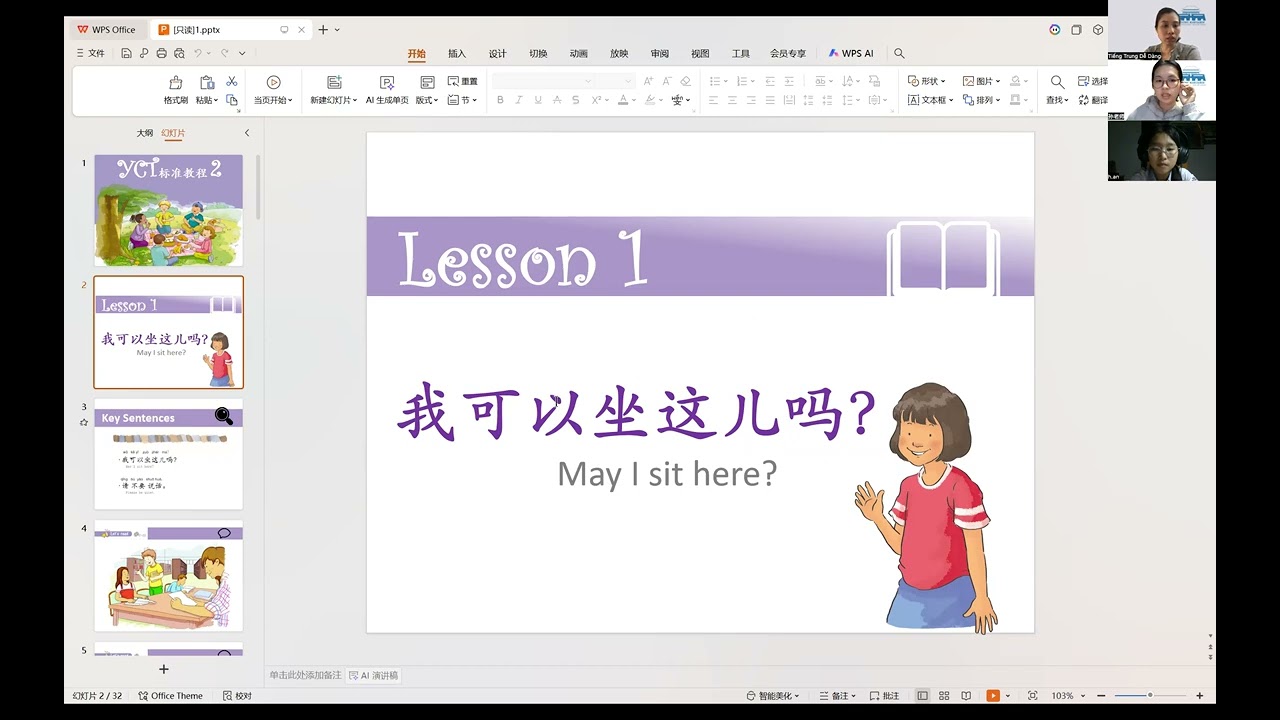Switch to Outline (大纲) pane tab
Screen dimensions: 1280x720
pyautogui.click(x=145, y=133)
